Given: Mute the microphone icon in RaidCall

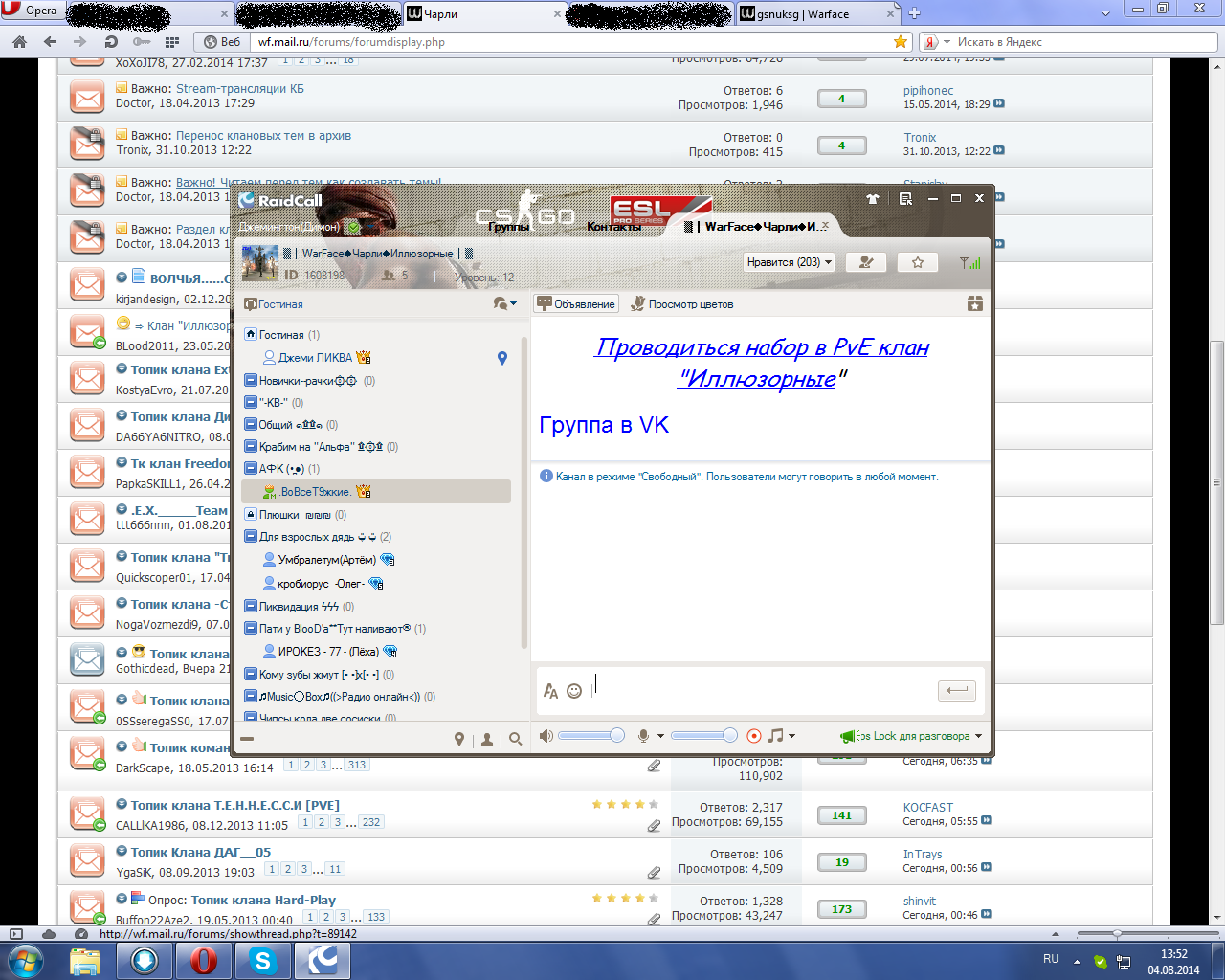Looking at the screenshot, I should (x=644, y=736).
